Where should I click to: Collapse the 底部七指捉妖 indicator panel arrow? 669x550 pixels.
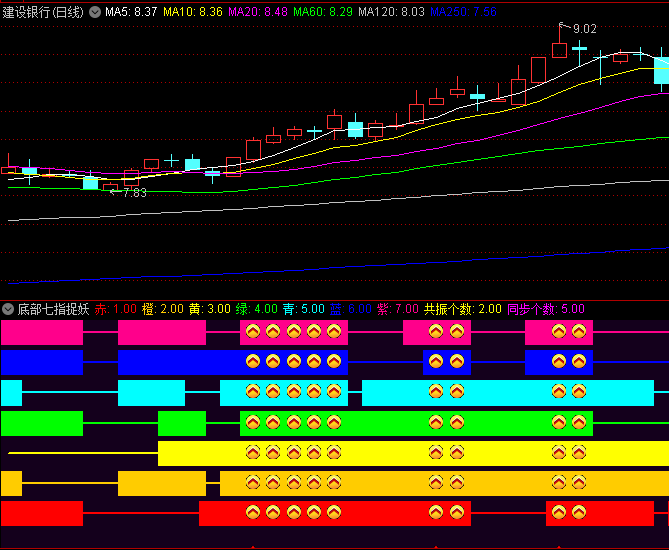point(8,309)
